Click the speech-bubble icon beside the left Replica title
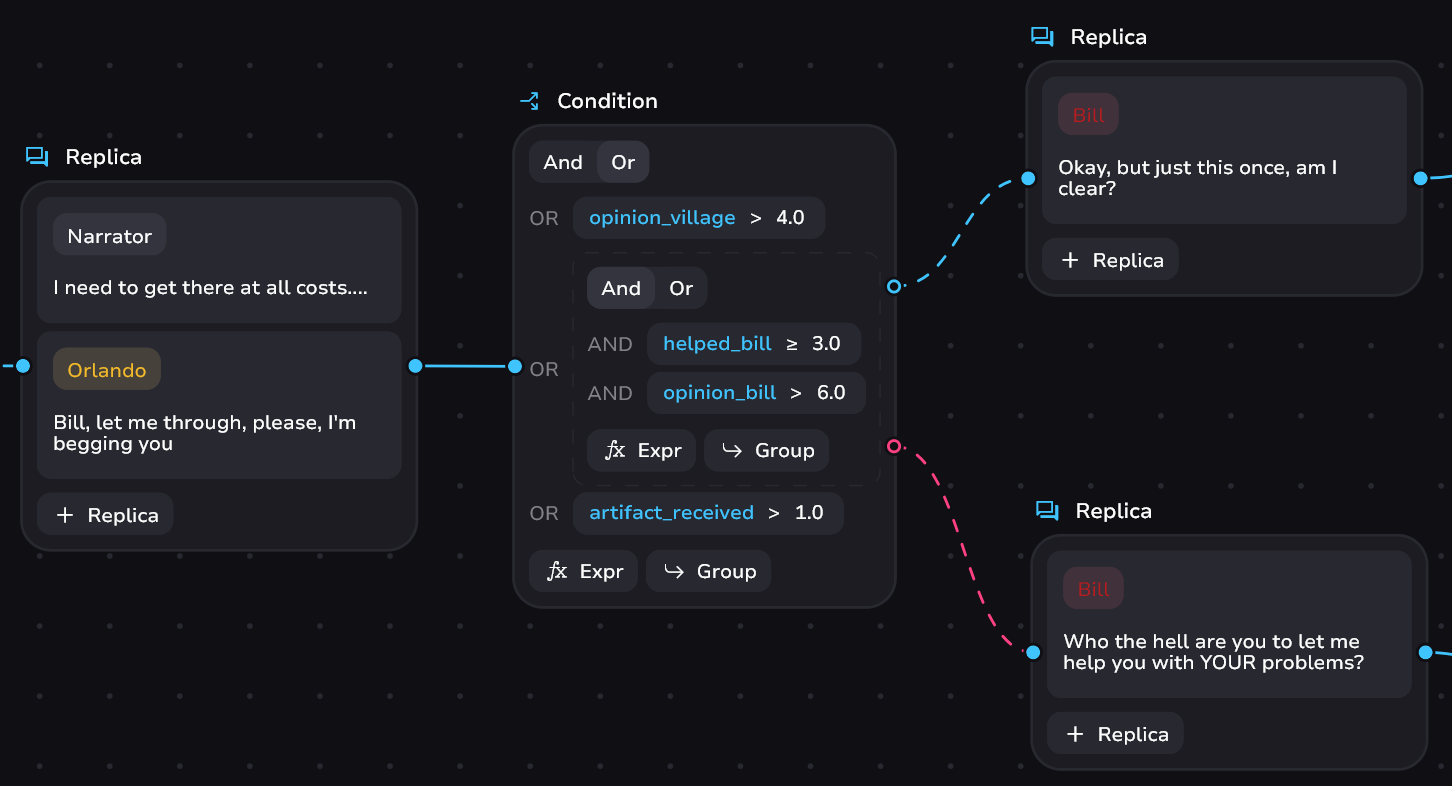The image size is (1452, 786). 36,157
